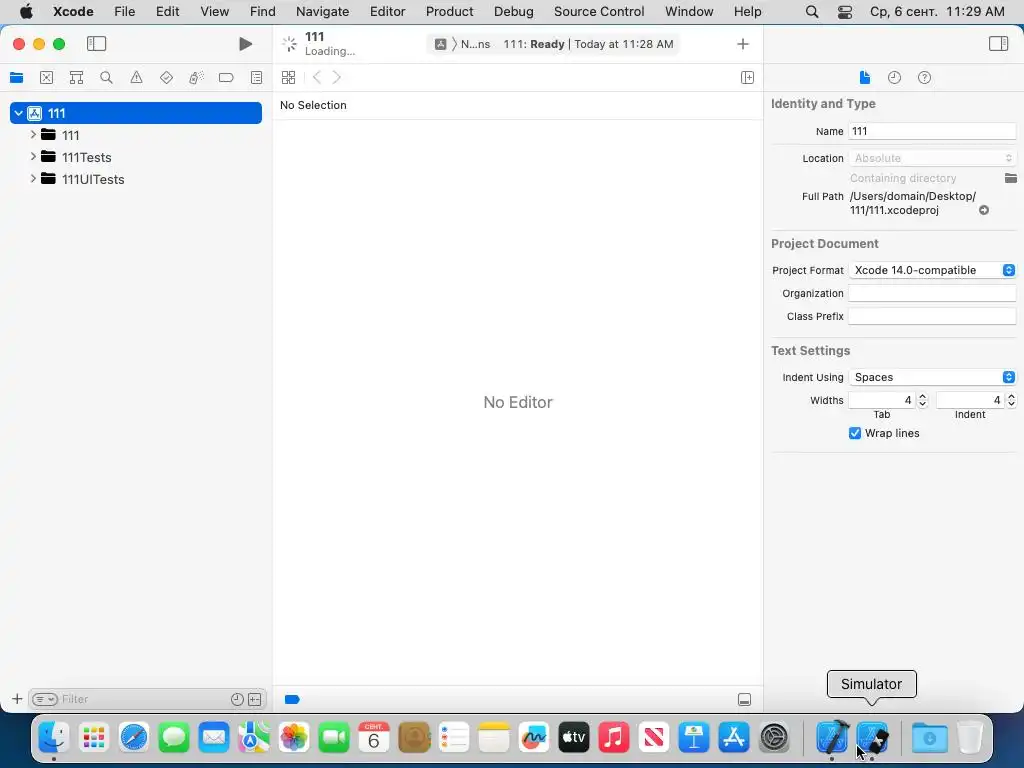Go forward with the editor right chevron

[336, 78]
